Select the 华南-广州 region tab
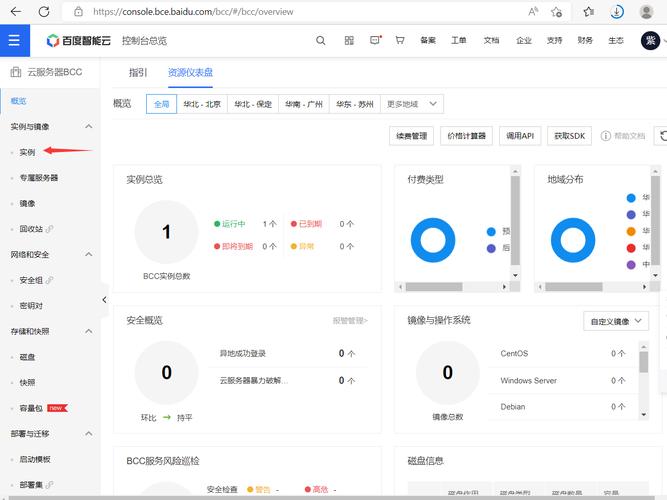 click(304, 104)
